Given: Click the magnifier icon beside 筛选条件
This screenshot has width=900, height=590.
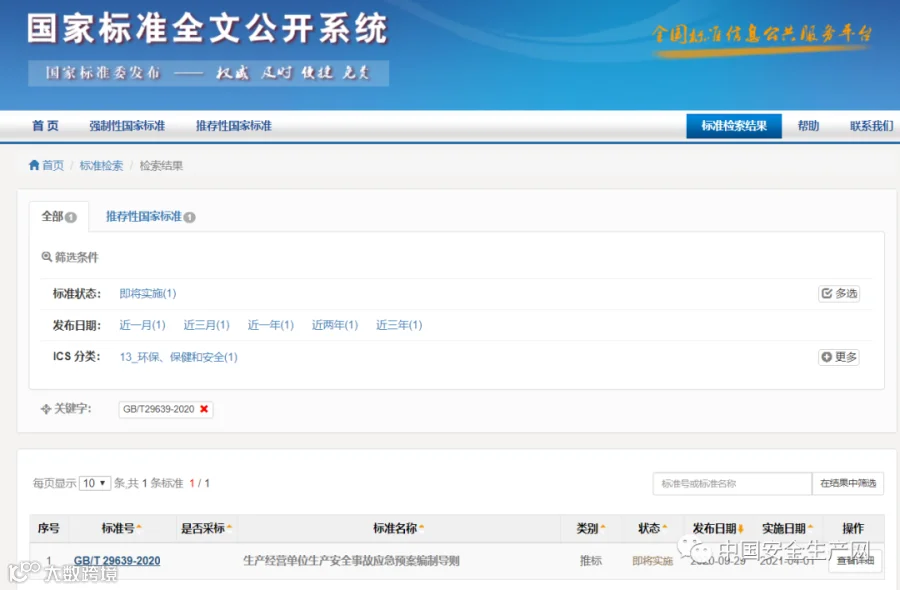Looking at the screenshot, I should (46, 257).
